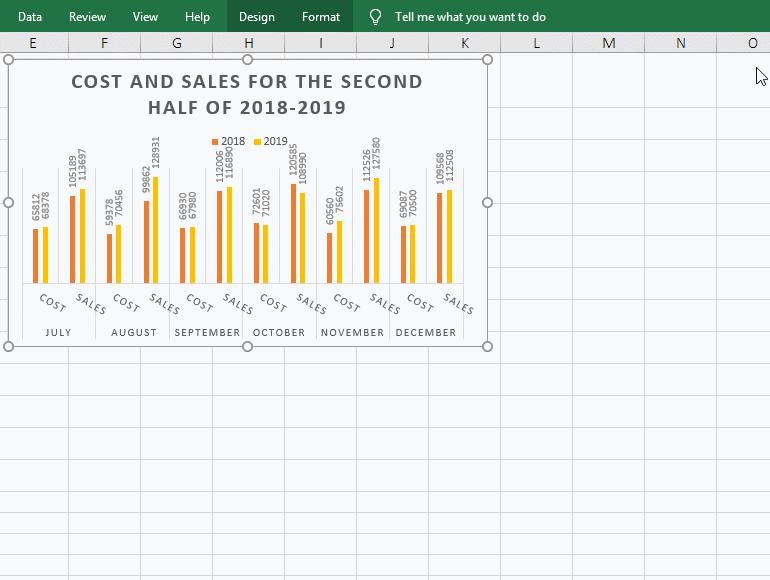Click the bottom-right chart resize handle

pyautogui.click(x=487, y=347)
